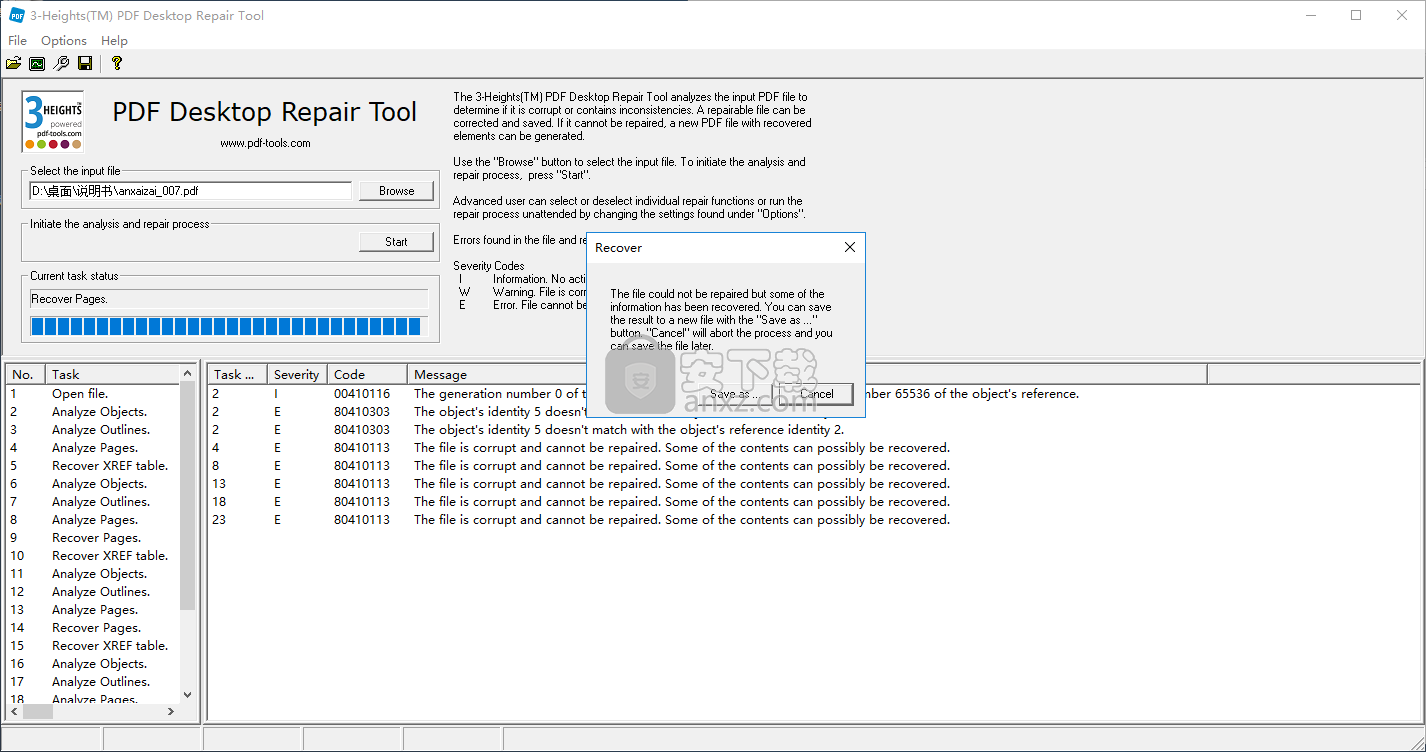Click the floppy disk Save toolbar icon

[85, 64]
